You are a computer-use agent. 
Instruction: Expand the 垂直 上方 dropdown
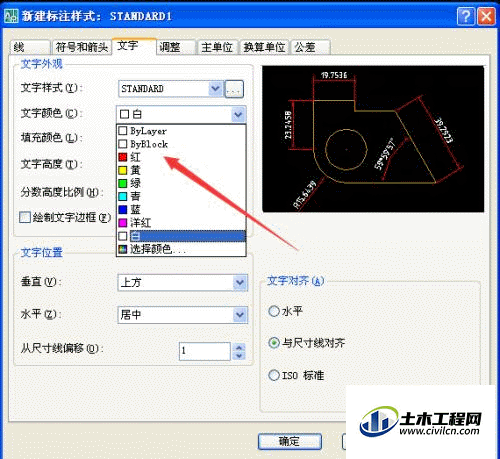(240, 283)
